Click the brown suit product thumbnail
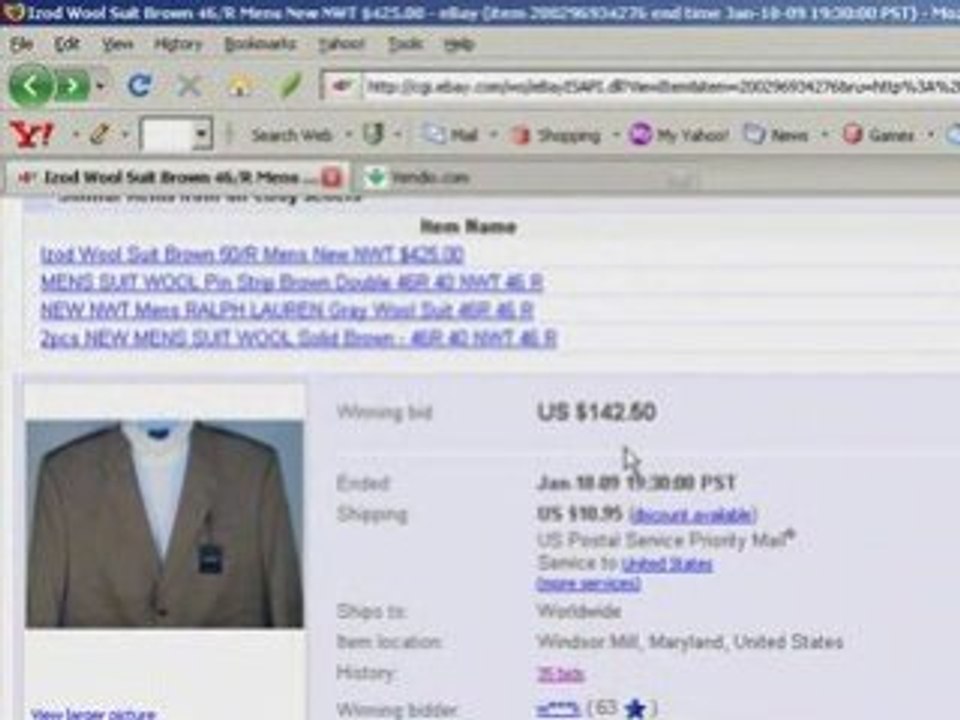The height and width of the screenshot is (720, 960). click(164, 523)
